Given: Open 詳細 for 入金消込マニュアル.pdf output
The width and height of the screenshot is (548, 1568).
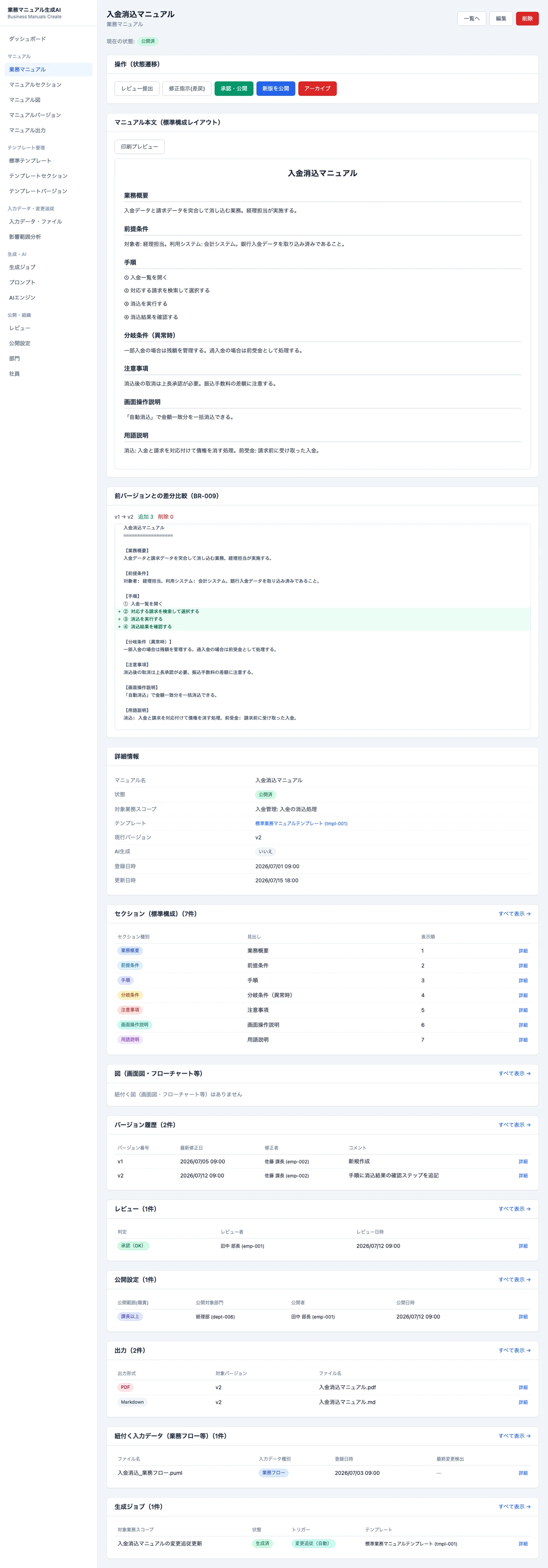Looking at the screenshot, I should click(x=523, y=1387).
